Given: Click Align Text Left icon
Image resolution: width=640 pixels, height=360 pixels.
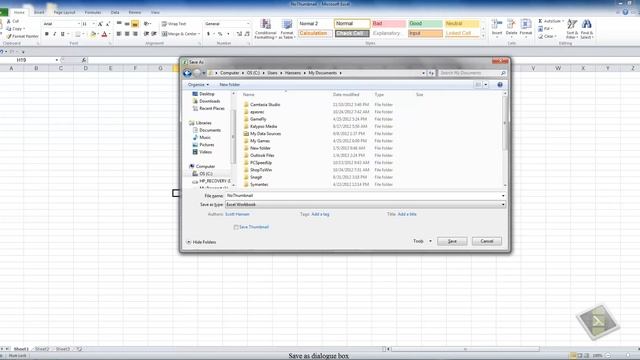Looking at the screenshot, I should [119, 34].
